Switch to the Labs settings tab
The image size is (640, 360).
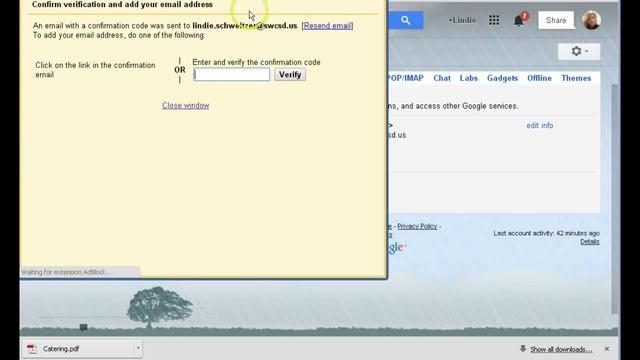[x=469, y=78]
